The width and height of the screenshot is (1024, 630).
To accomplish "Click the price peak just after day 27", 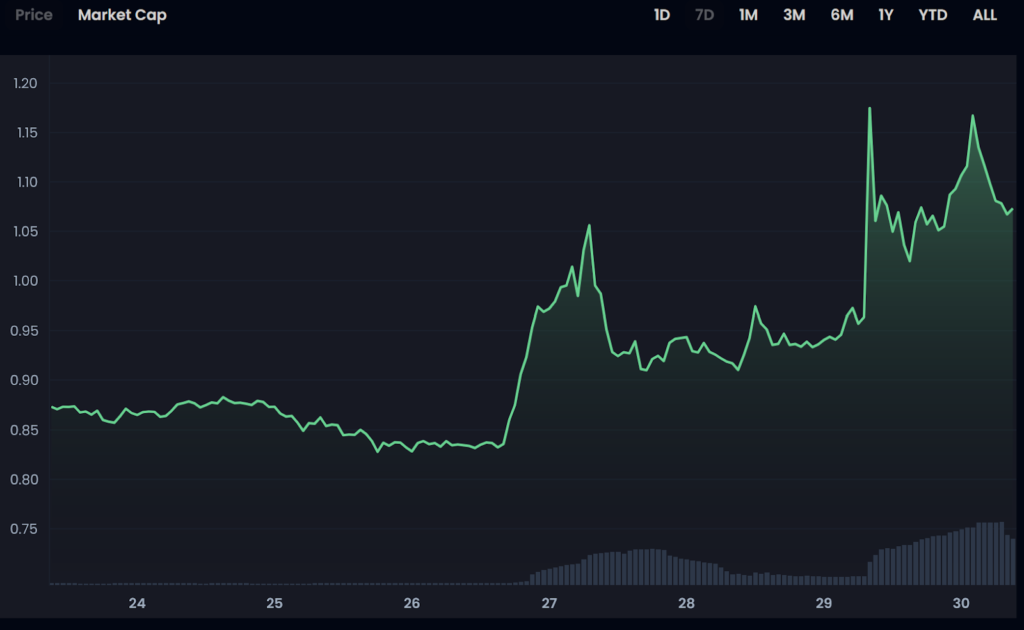I will pyautogui.click(x=589, y=225).
